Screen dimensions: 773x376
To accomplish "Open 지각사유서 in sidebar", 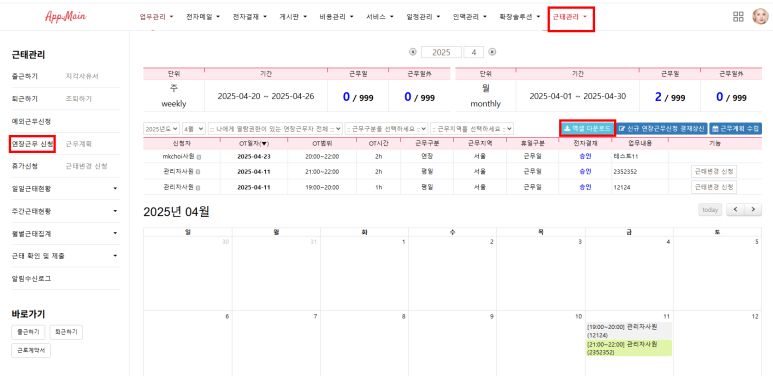I will [x=82, y=76].
